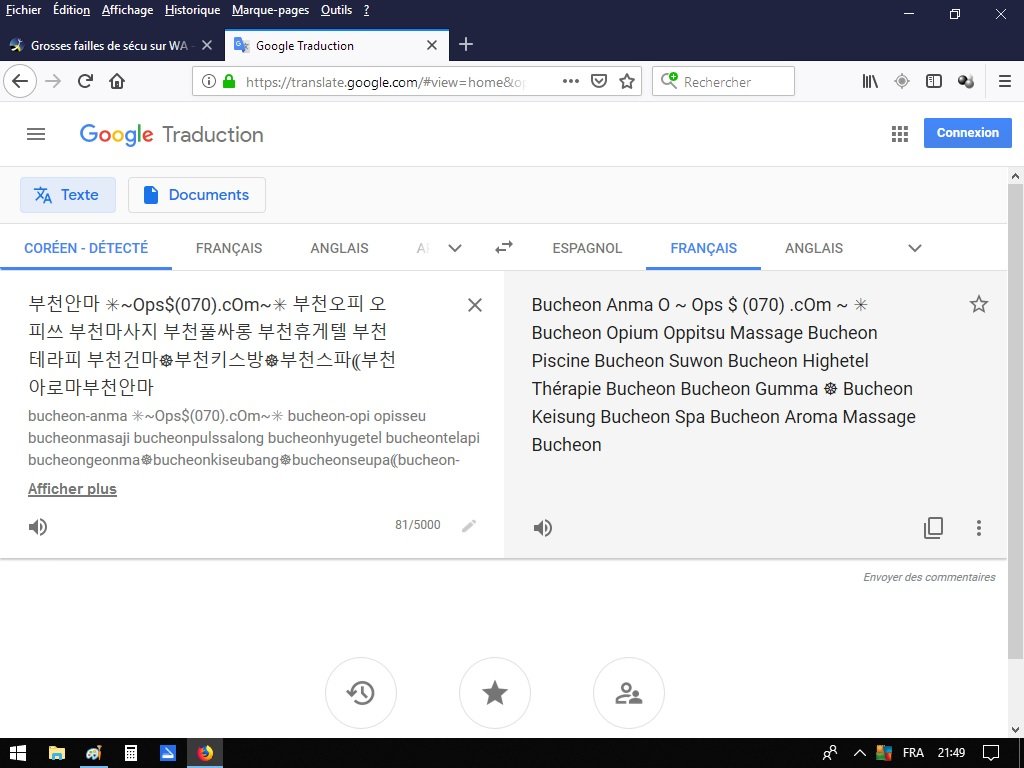Save page to Pocket
1024x768 pixels.
click(x=599, y=82)
